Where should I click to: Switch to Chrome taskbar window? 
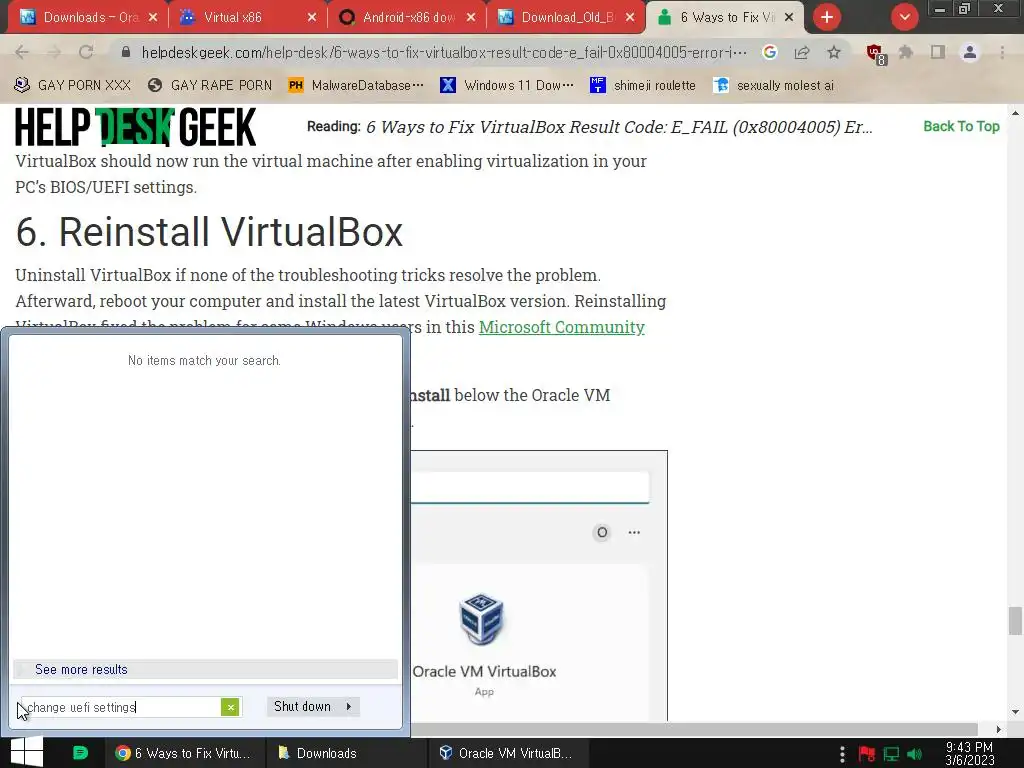pos(185,753)
